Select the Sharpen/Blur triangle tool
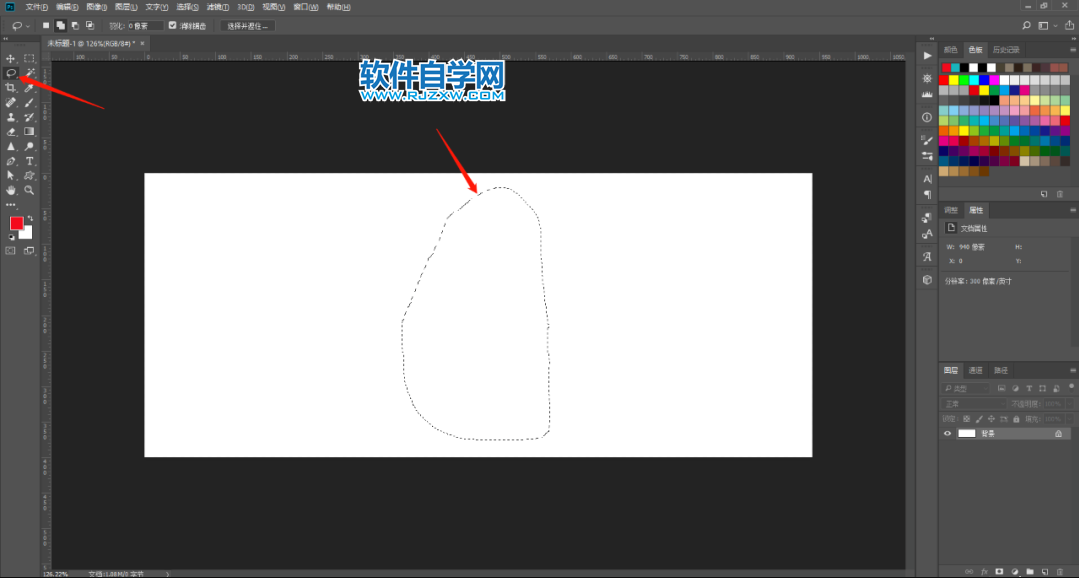Screen dimensions: 1079x578 point(10,146)
